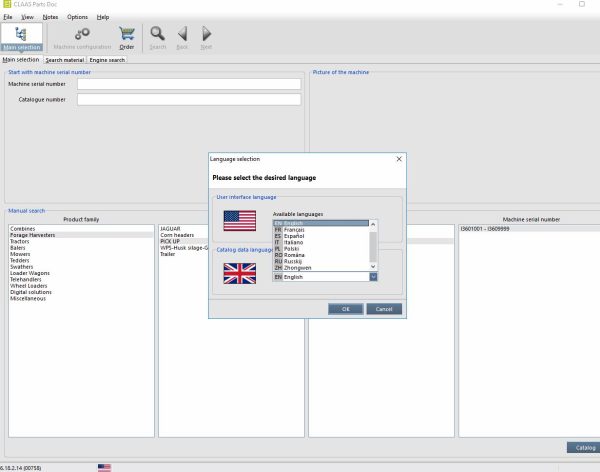The image size is (600, 472).
Task: Focus the Machine serial number field
Action: [189, 84]
